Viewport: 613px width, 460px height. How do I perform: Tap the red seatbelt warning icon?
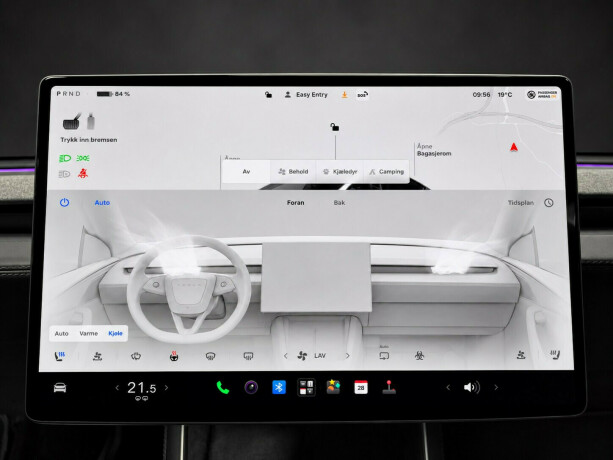82,173
